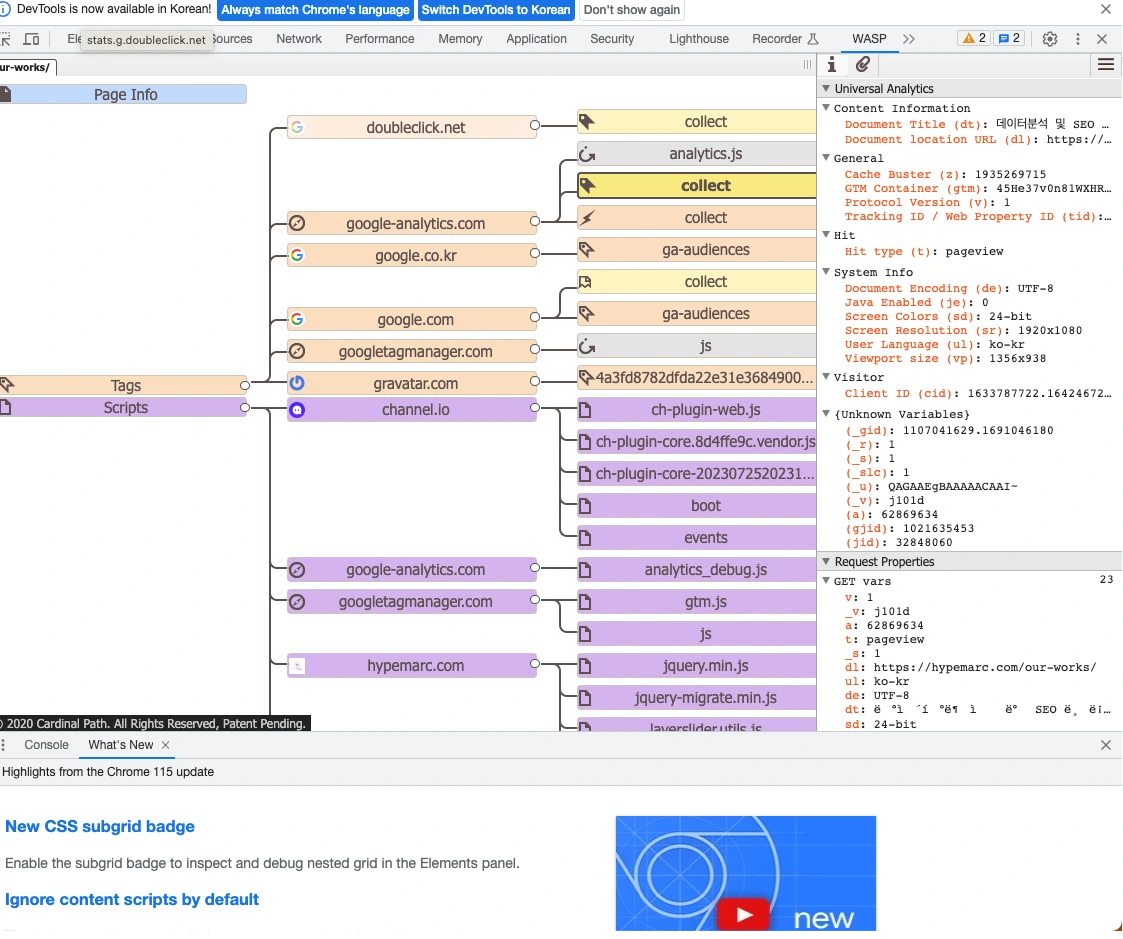Toggle the google.co.kr node's expand circle
Screen dimensions: 1123x939
[534, 255]
